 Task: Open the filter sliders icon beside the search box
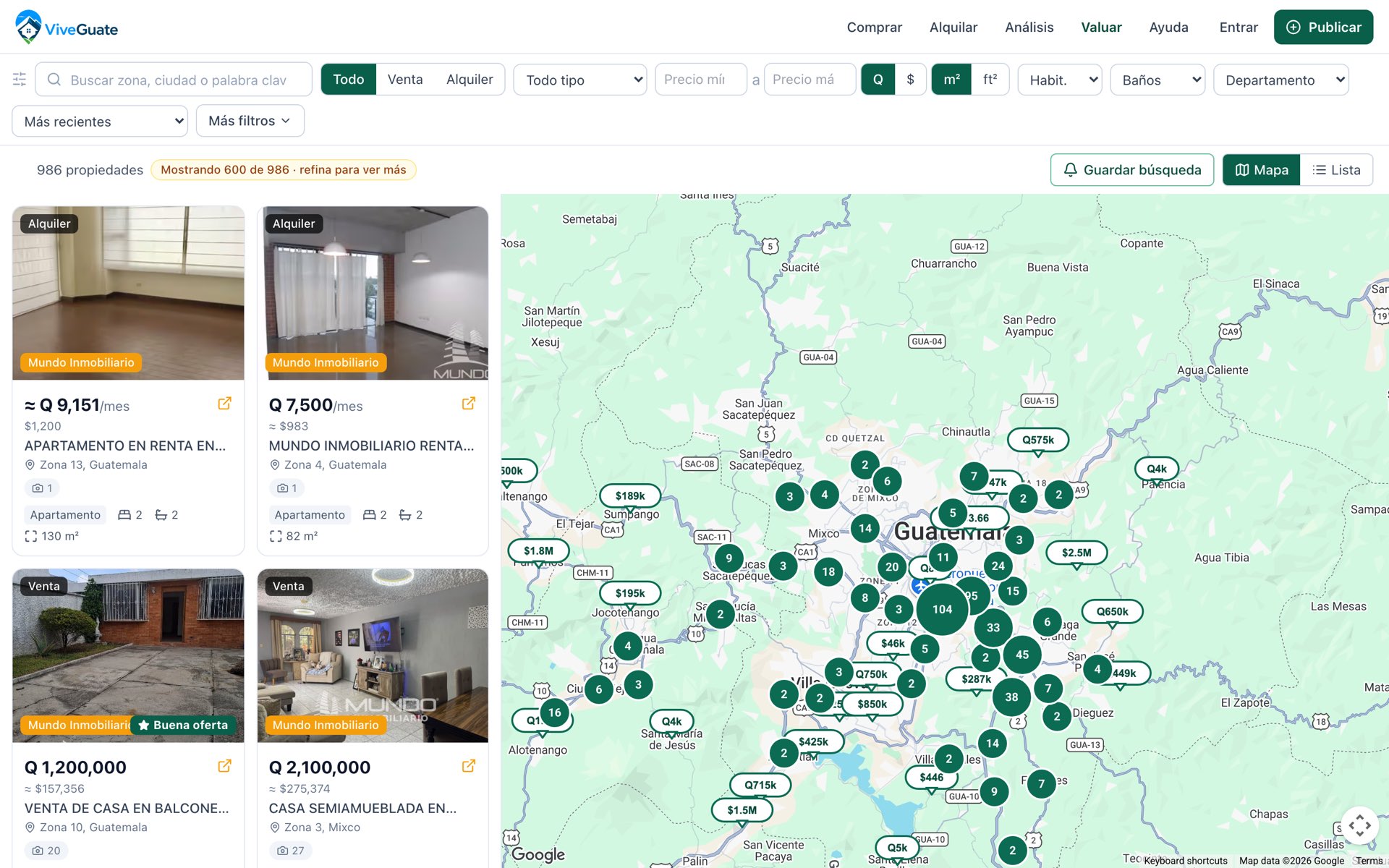(20, 80)
